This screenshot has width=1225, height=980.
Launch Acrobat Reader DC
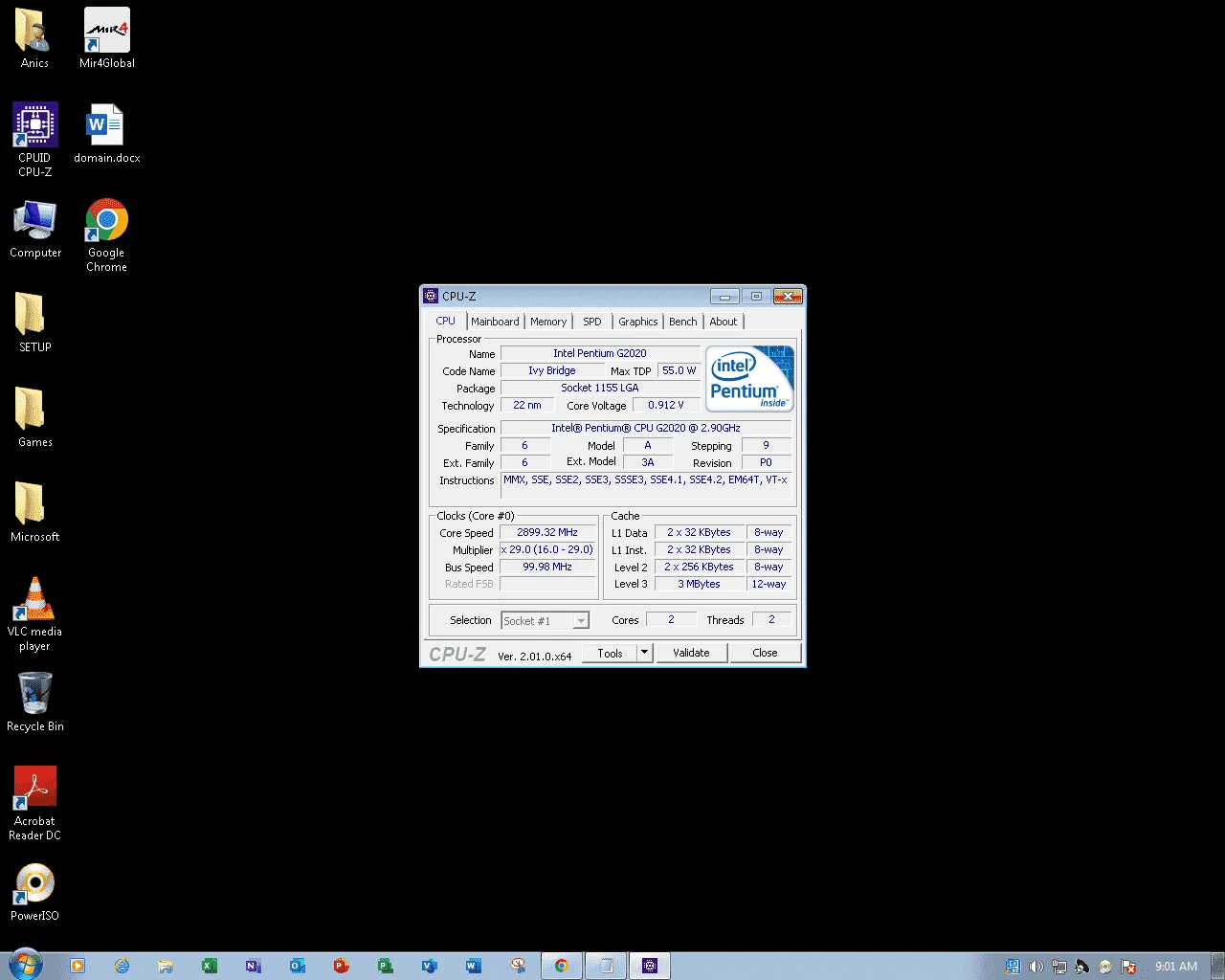coord(34,803)
